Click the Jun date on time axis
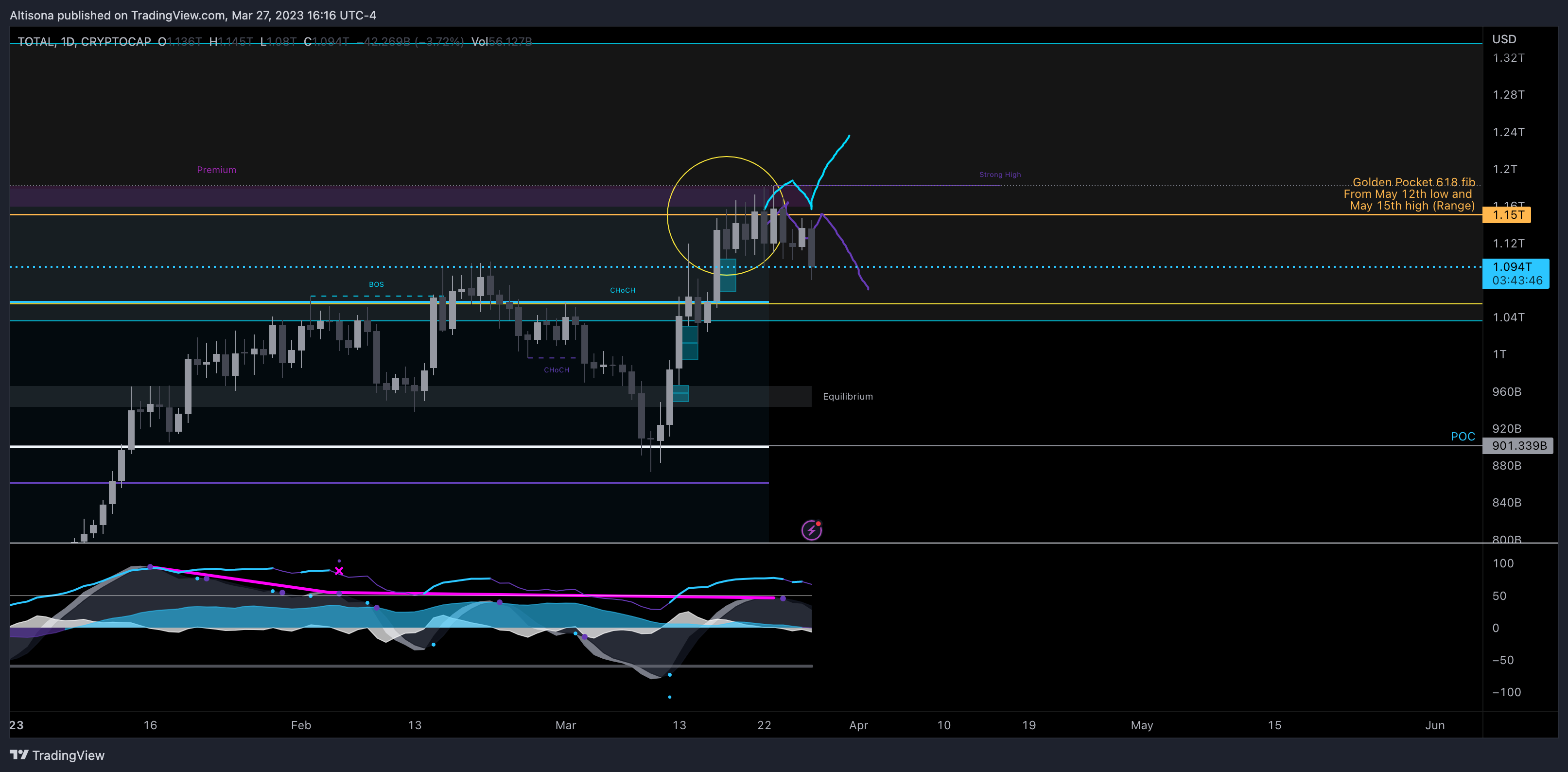 (x=1435, y=725)
